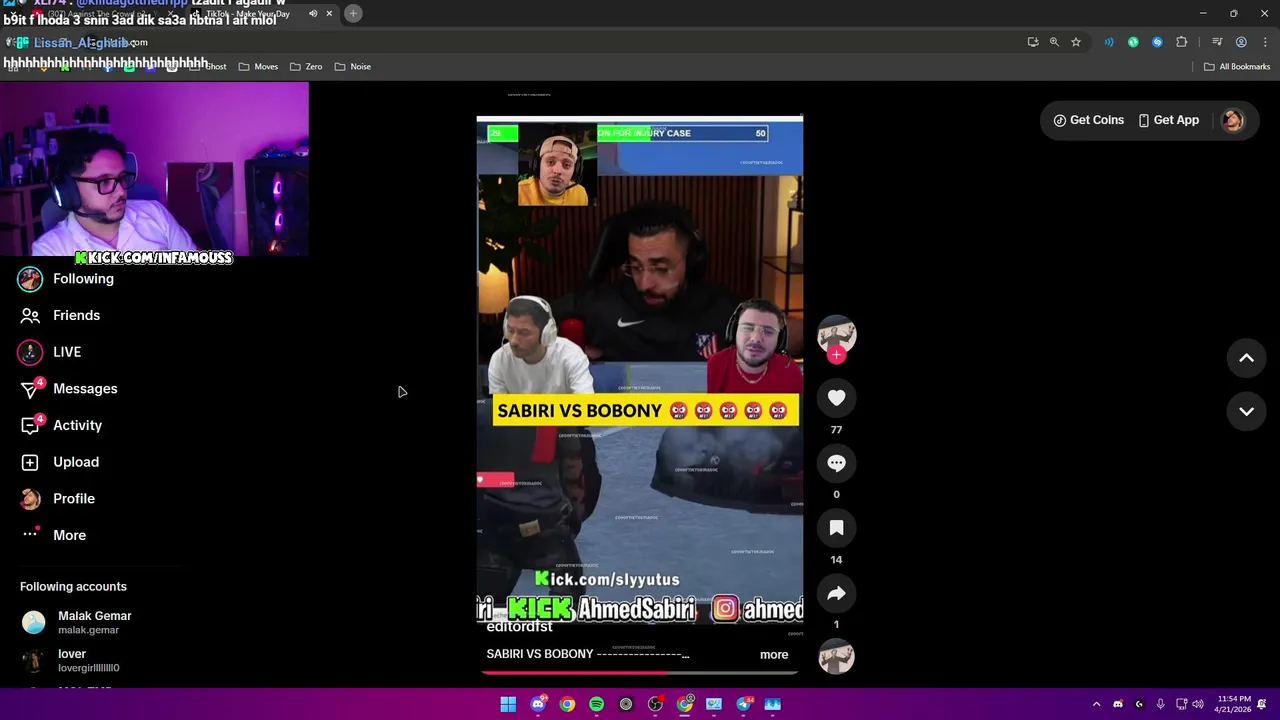The height and width of the screenshot is (720, 1280).
Task: Open lover following account
Action: pyautogui.click(x=70, y=660)
